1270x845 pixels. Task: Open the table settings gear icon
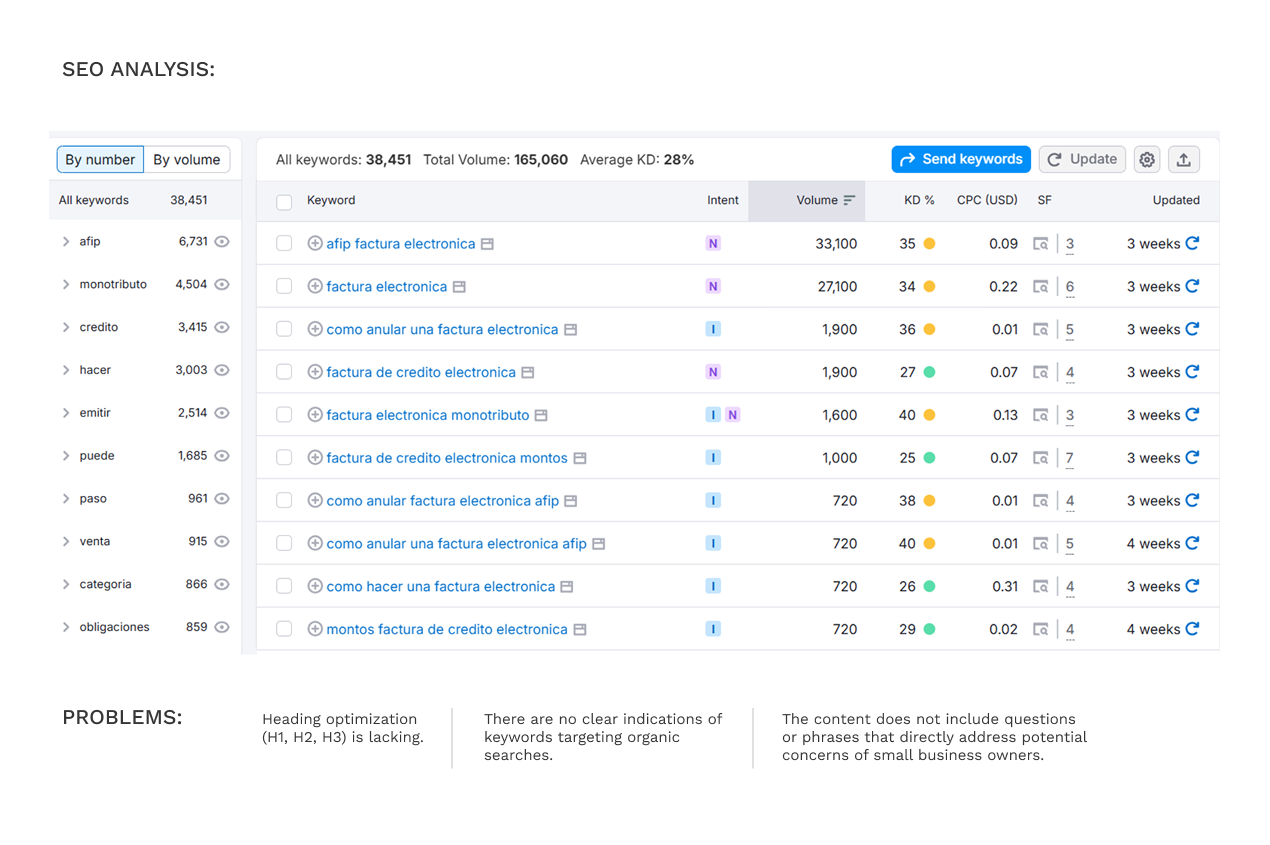coord(1147,159)
